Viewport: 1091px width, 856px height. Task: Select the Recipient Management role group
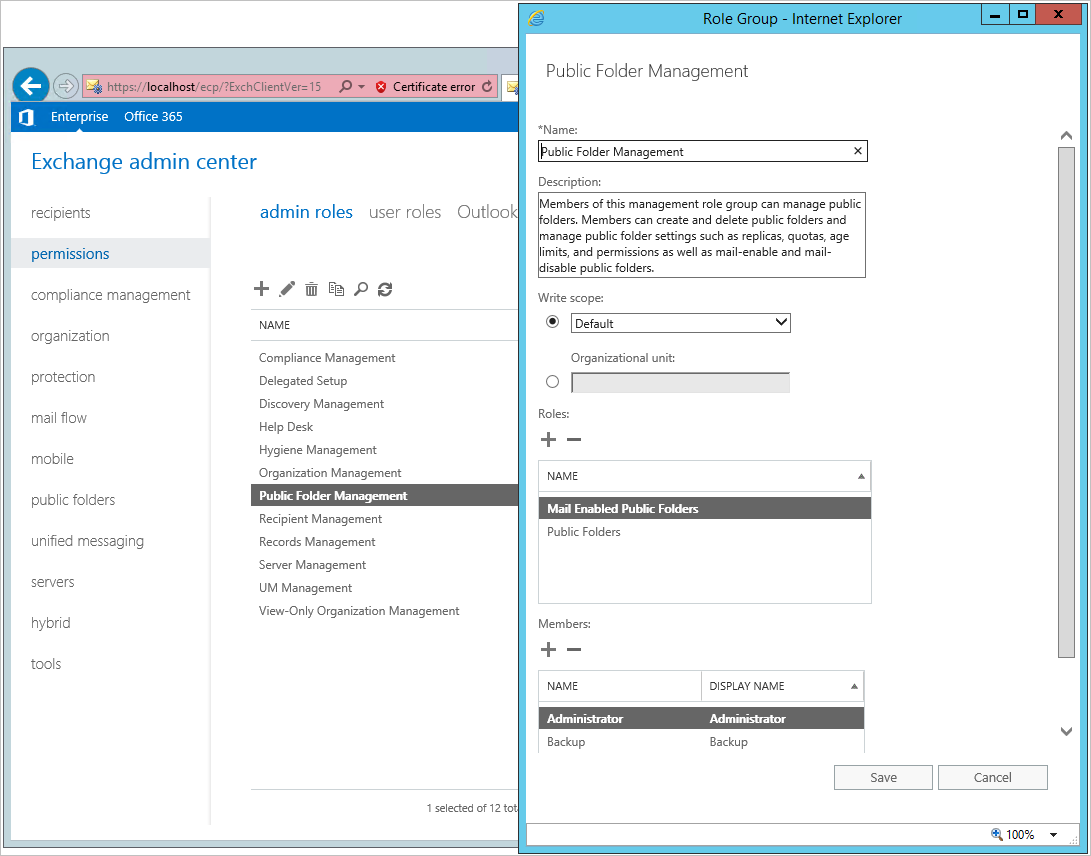(x=320, y=518)
